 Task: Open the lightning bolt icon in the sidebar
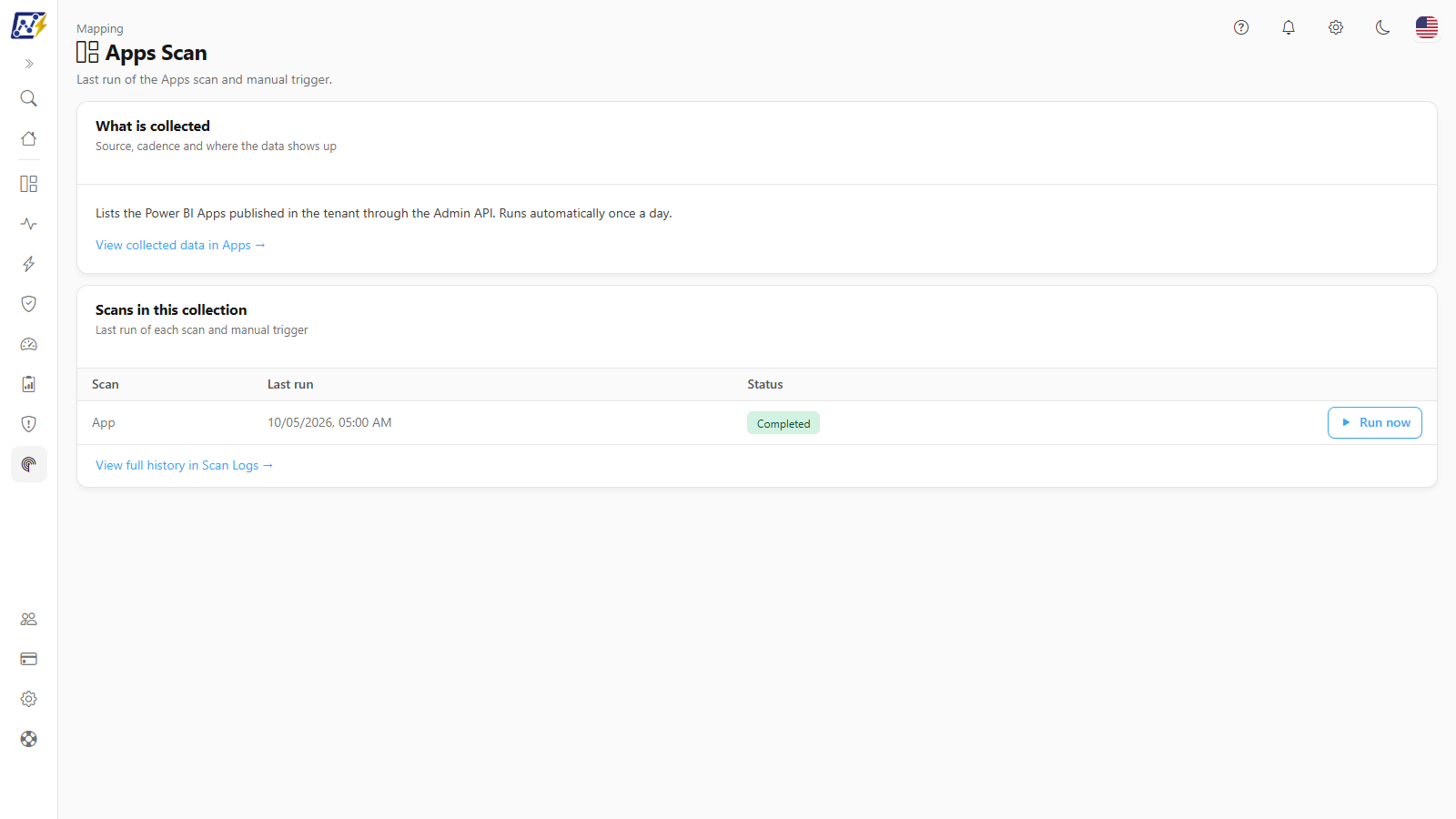coord(29,264)
